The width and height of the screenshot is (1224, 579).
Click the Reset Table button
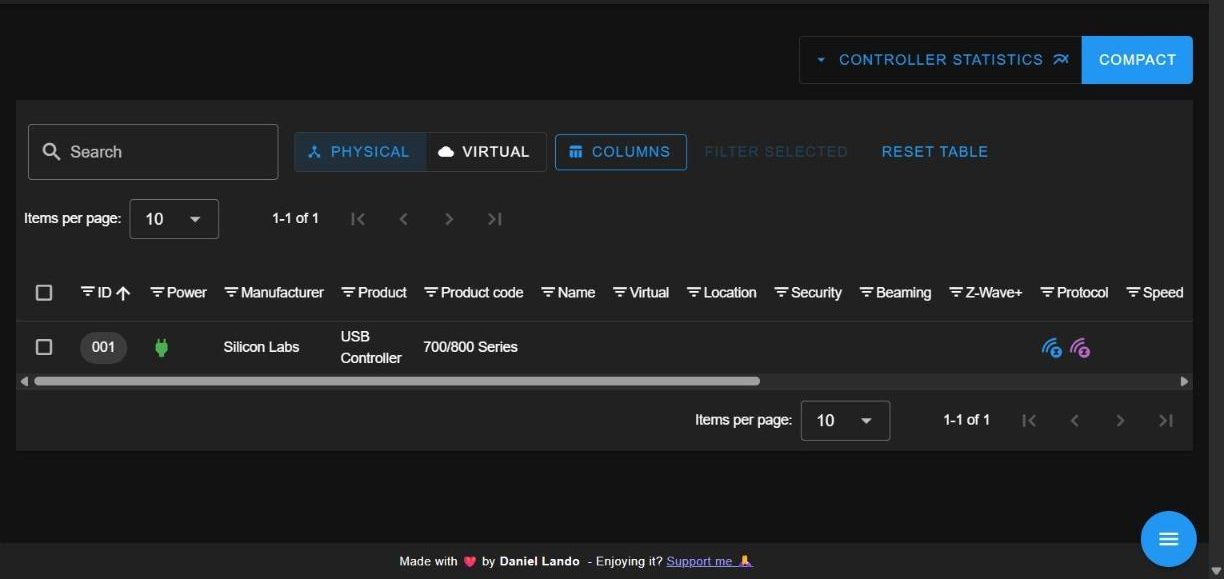935,152
